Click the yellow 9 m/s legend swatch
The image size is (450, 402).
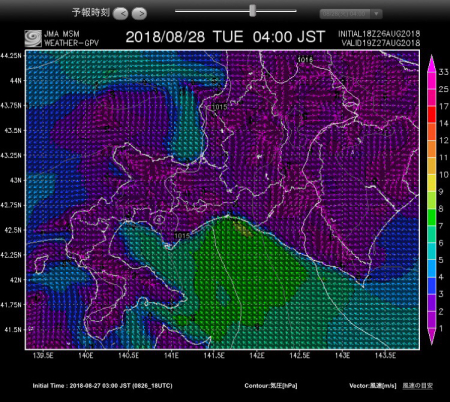(432, 183)
